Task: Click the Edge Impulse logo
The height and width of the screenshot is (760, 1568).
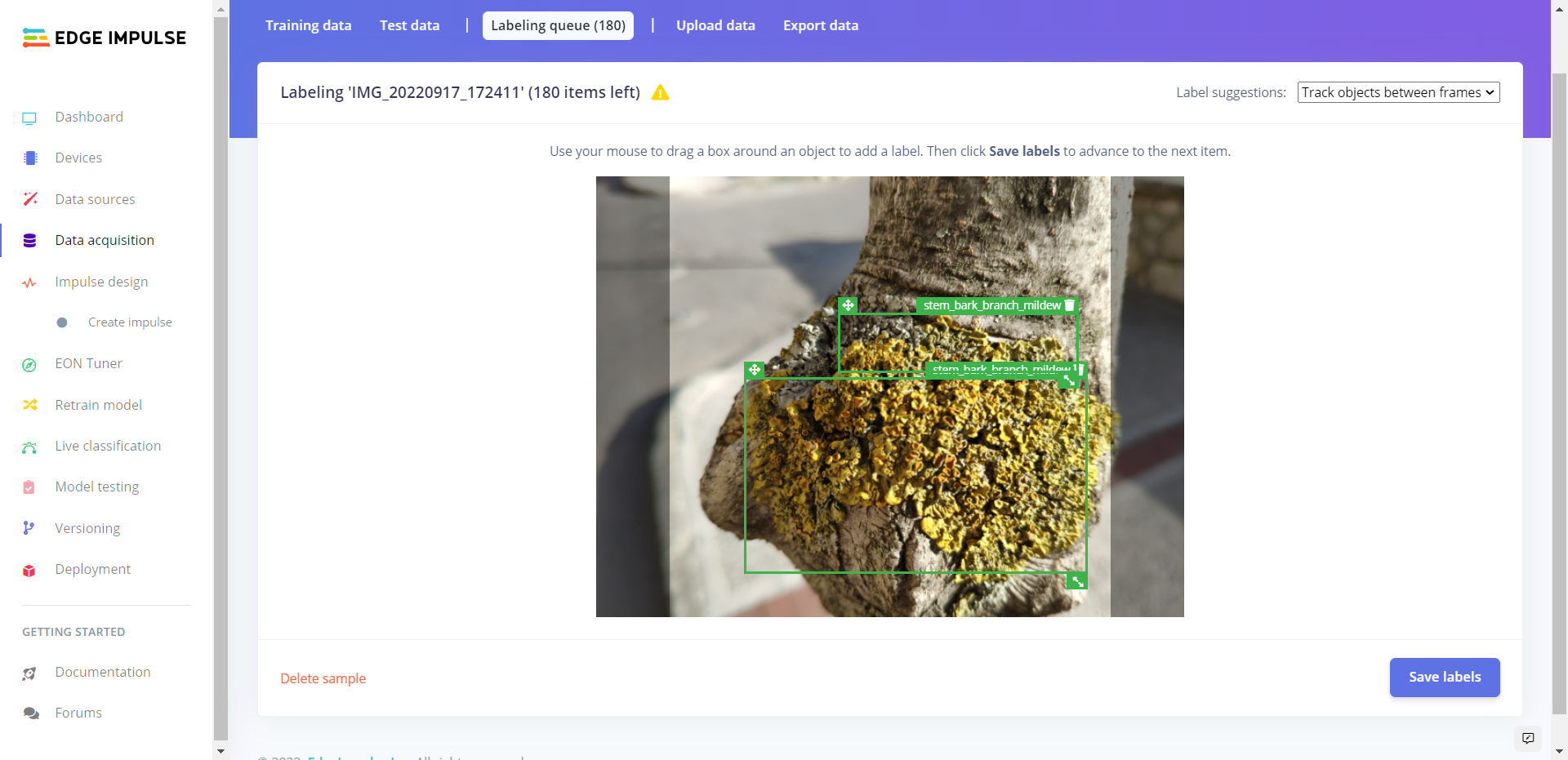Action: [x=105, y=38]
